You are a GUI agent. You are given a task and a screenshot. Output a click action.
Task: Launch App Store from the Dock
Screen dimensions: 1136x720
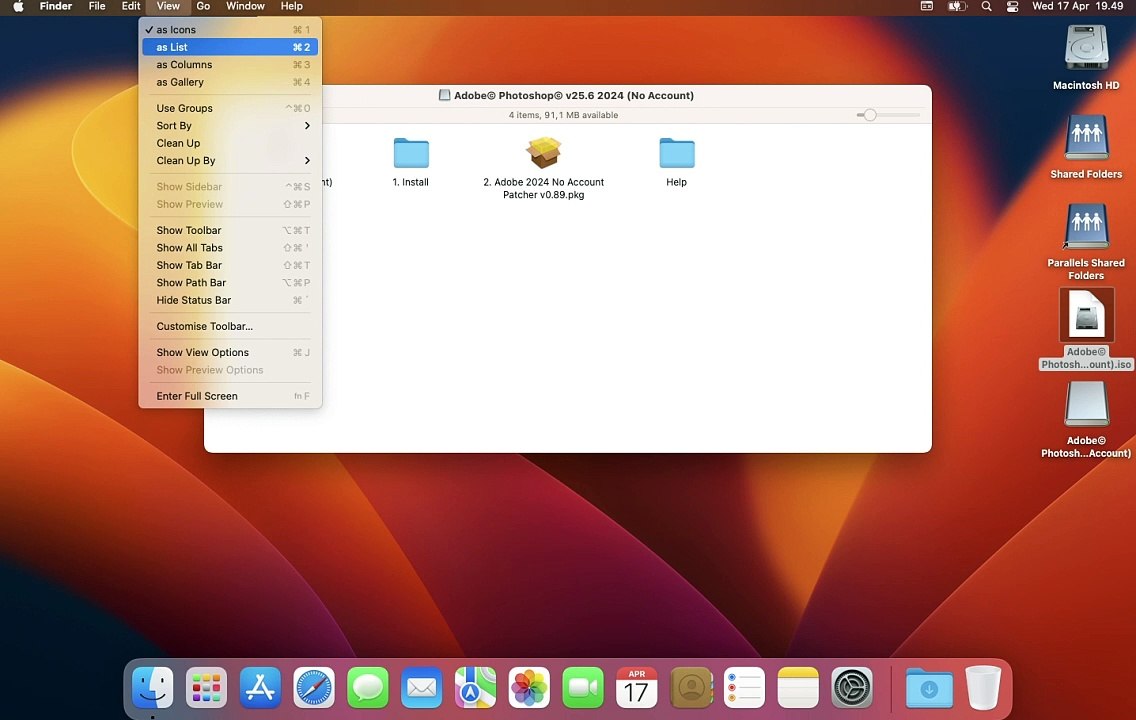pyautogui.click(x=260, y=687)
